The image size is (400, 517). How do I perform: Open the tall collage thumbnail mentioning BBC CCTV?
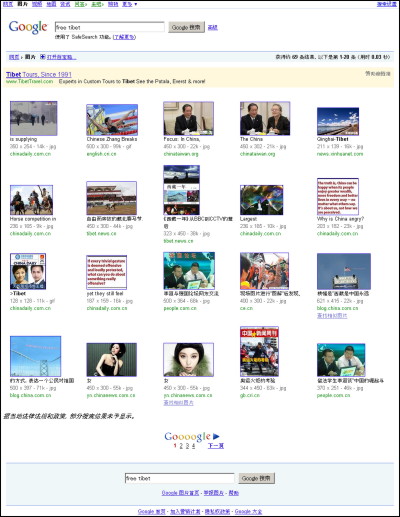pyautogui.click(x=182, y=190)
